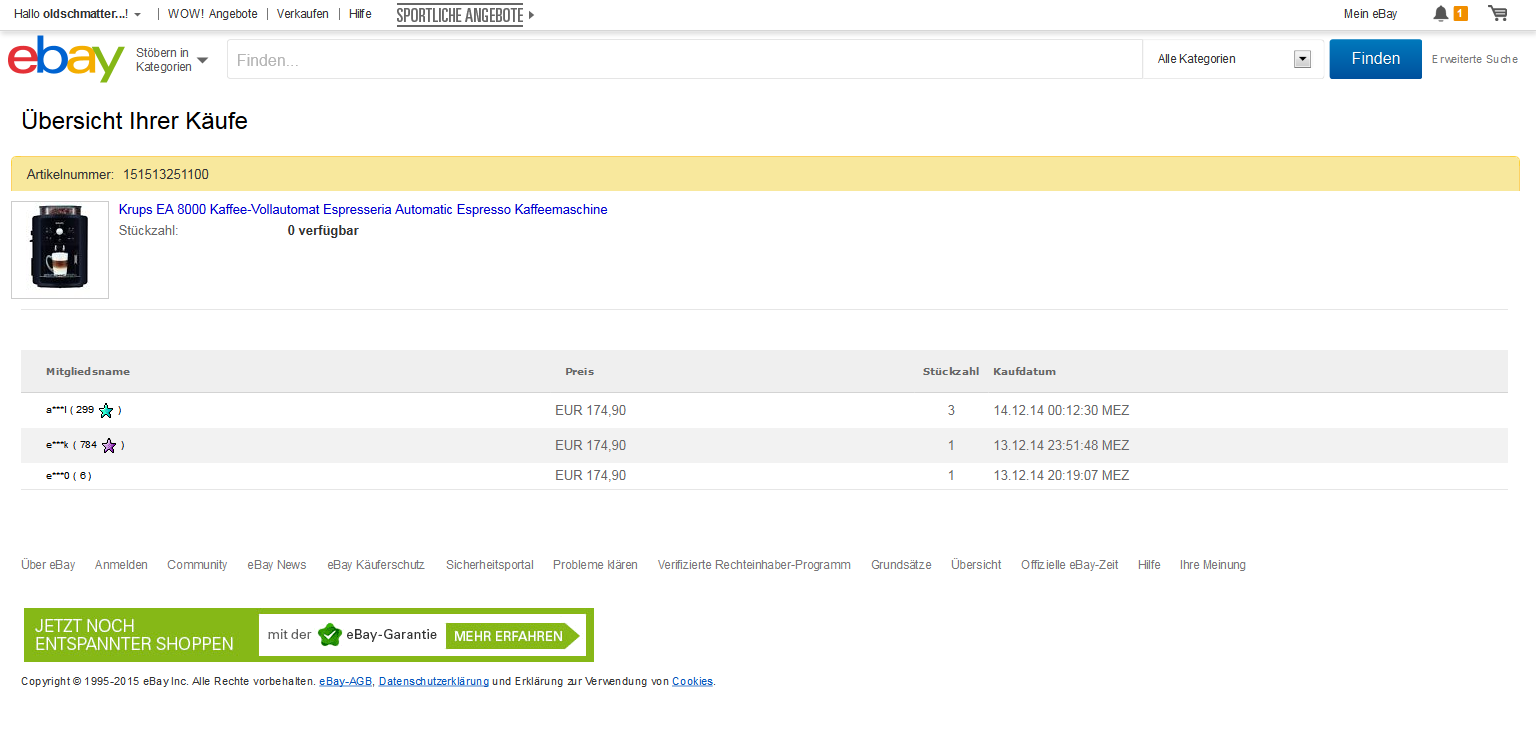
Task: Open Probleme klären footer link
Action: tap(595, 565)
